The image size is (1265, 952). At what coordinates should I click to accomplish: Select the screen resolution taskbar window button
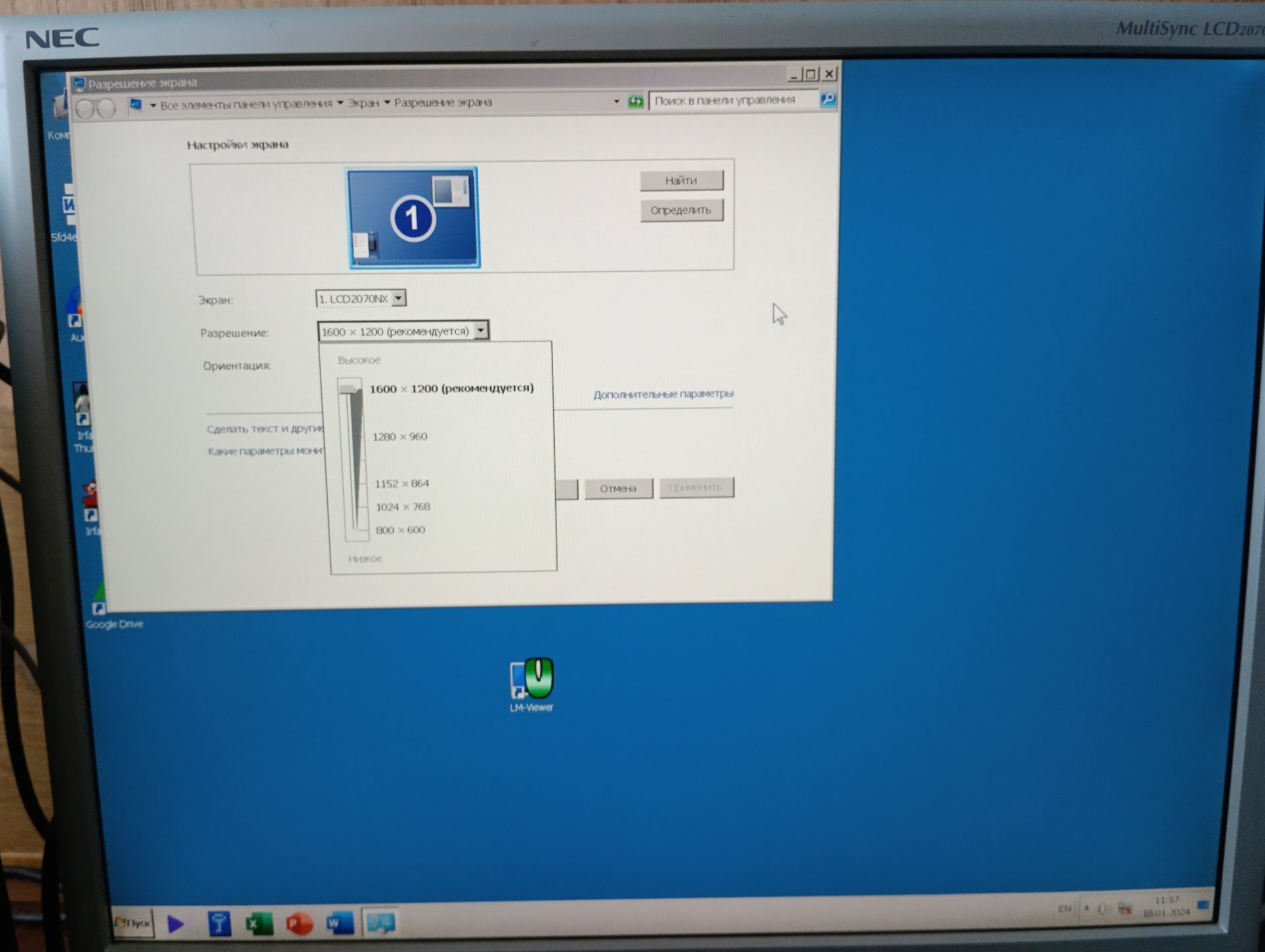pyautogui.click(x=380, y=922)
